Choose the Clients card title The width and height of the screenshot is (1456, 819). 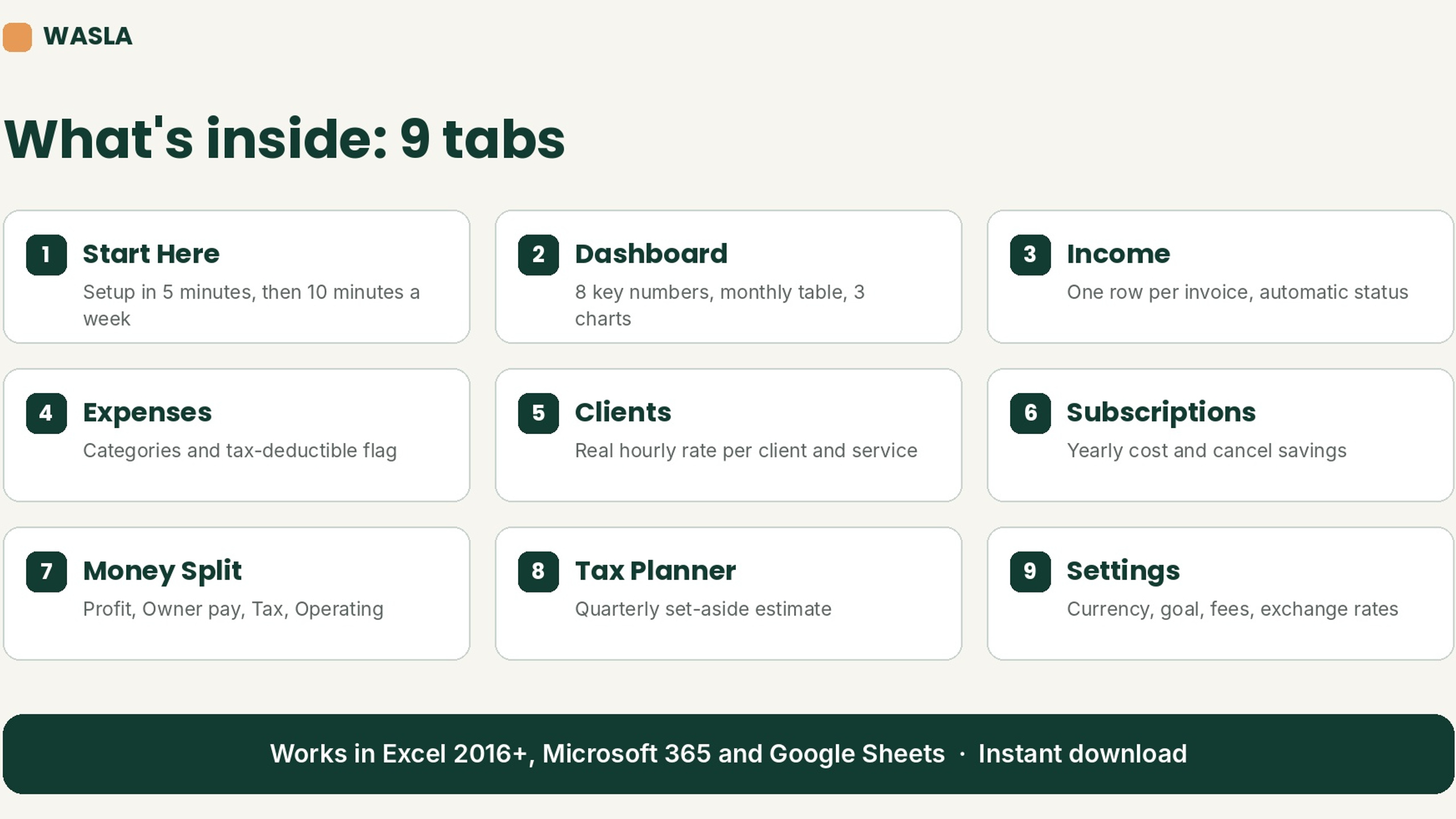click(x=623, y=412)
